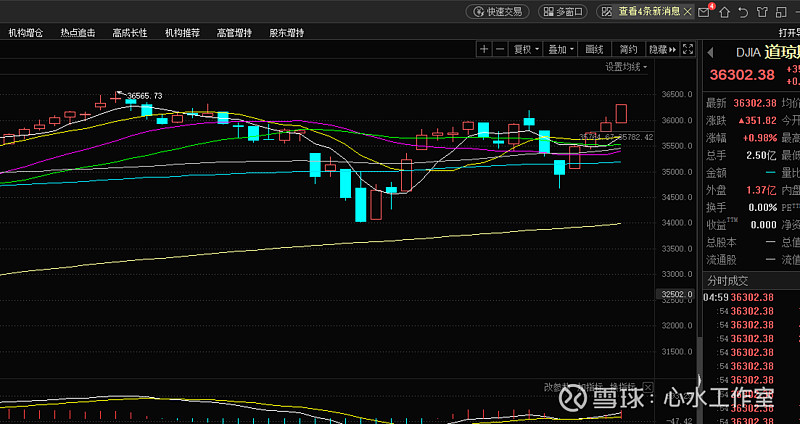
Task: Click the 36565.73 high price label
Action: [145, 95]
